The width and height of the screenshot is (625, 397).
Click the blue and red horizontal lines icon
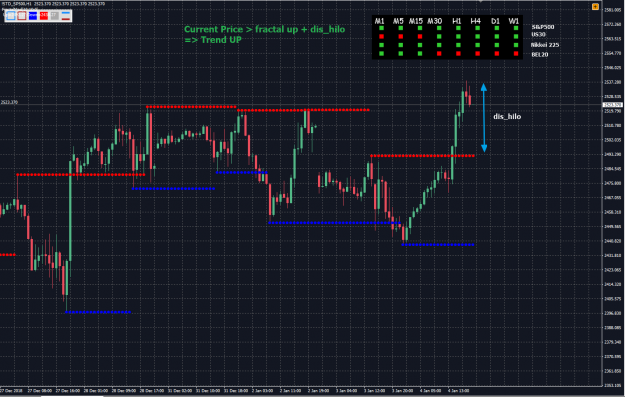coord(66,16)
